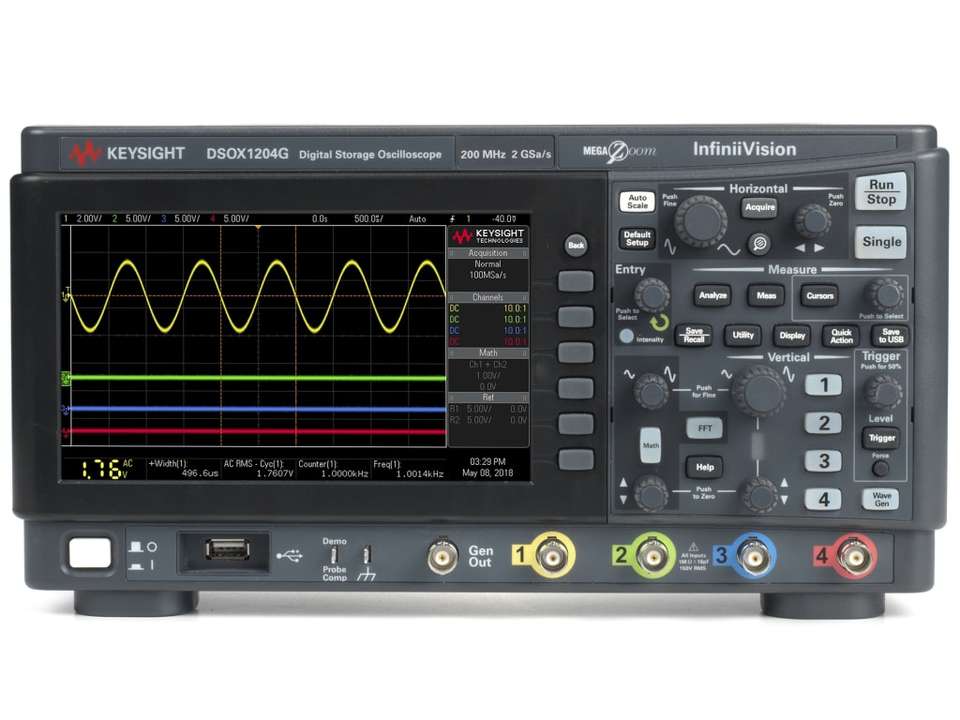The height and width of the screenshot is (720, 960).
Task: Push the Entry knob to select
Action: 651,295
